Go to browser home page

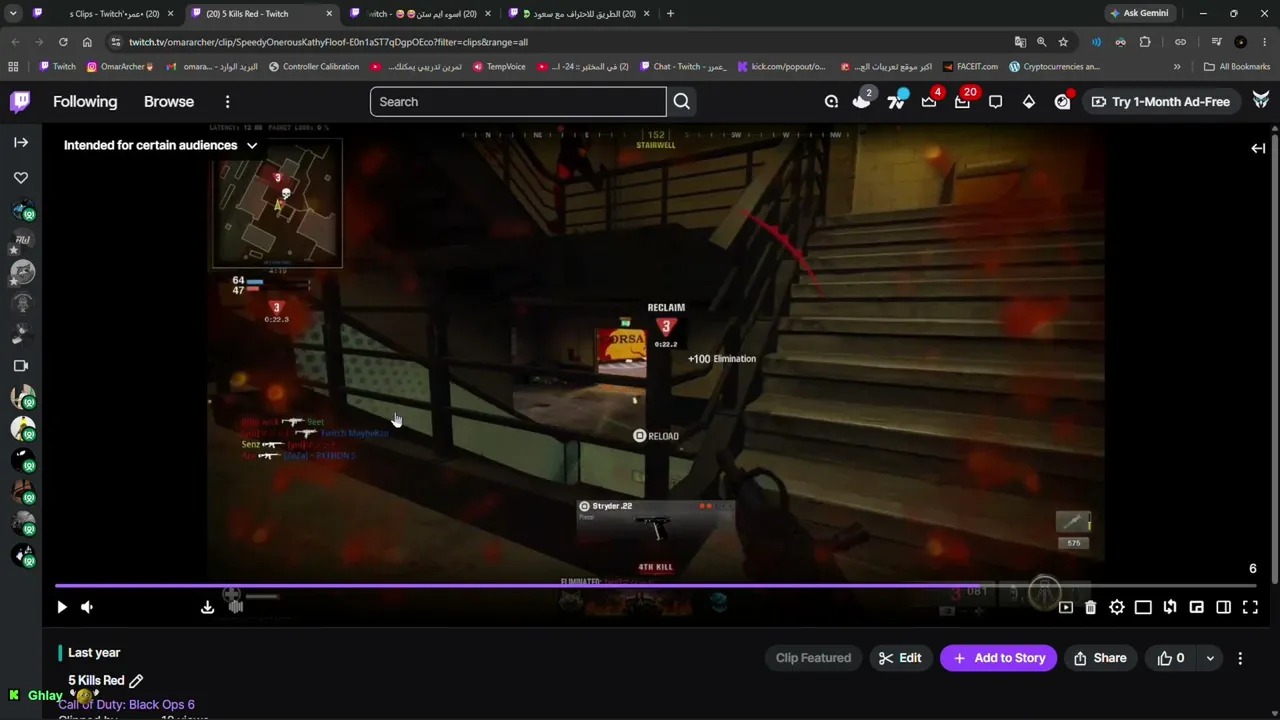pyautogui.click(x=87, y=42)
